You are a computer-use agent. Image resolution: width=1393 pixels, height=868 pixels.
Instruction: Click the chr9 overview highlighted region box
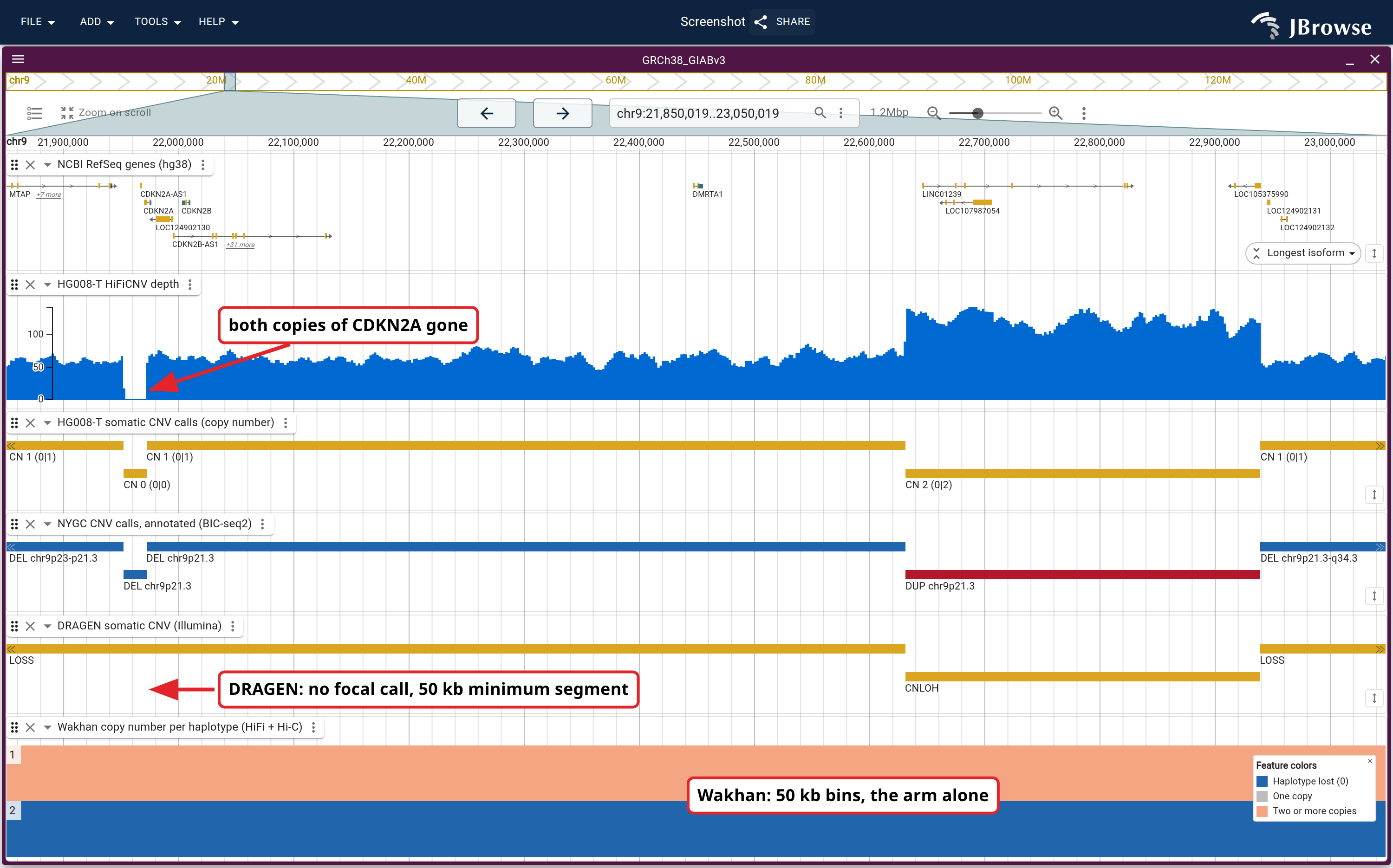pos(230,82)
